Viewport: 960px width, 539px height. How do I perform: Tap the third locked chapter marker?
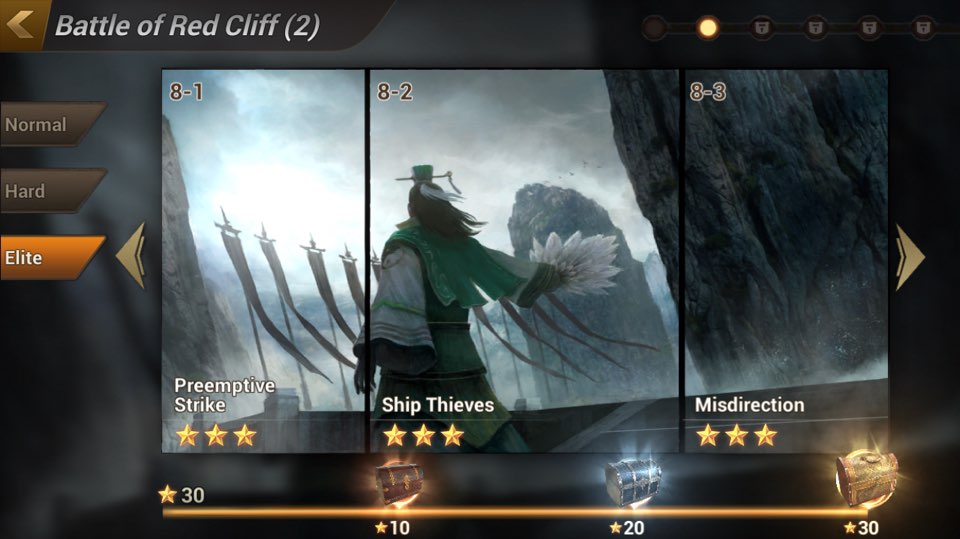pos(869,28)
